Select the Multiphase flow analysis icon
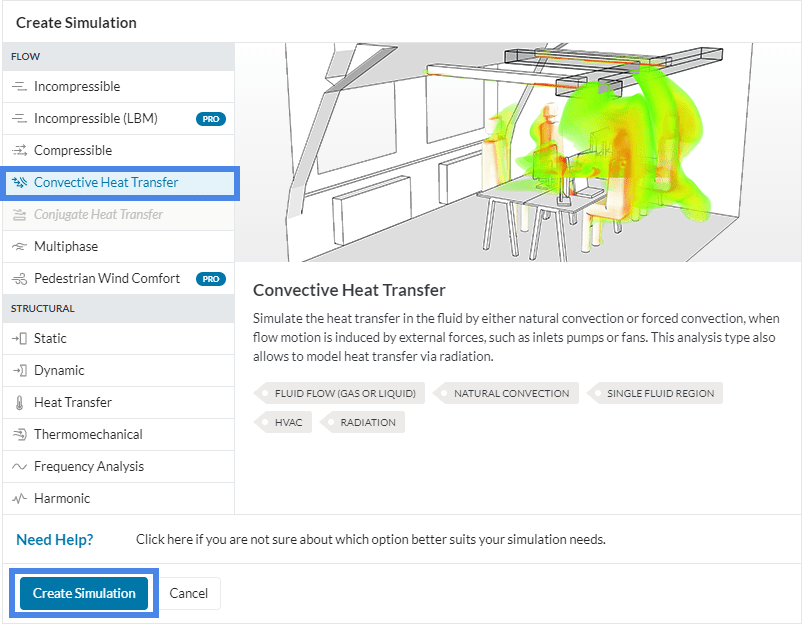The image size is (802, 624). click(17, 246)
